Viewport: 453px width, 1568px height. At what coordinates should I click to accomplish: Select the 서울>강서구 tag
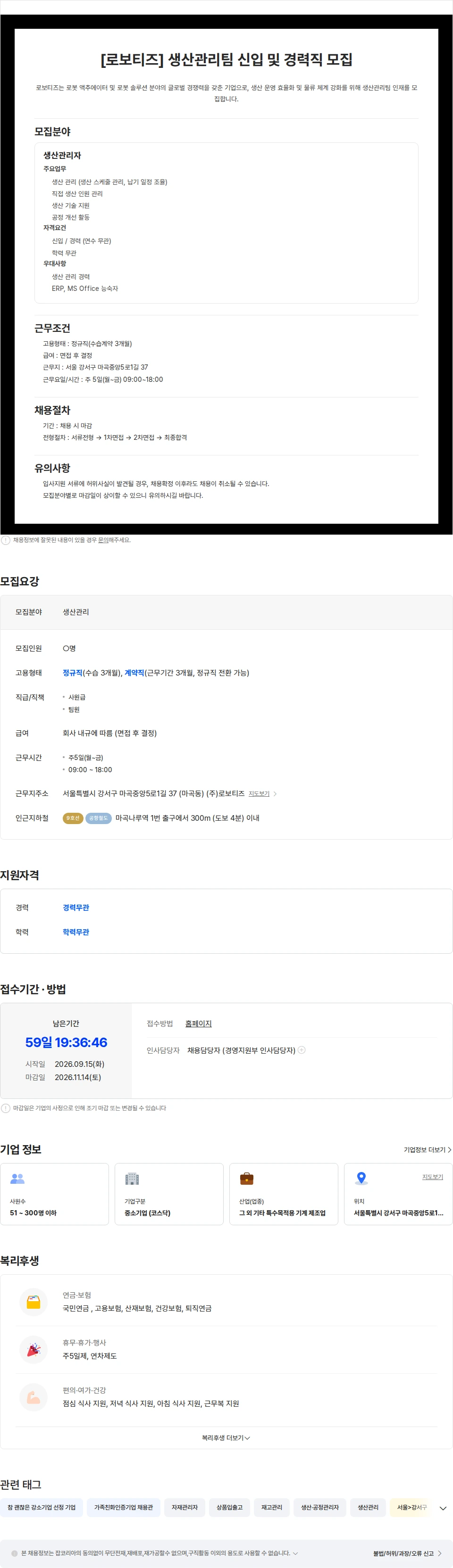[x=411, y=1507]
